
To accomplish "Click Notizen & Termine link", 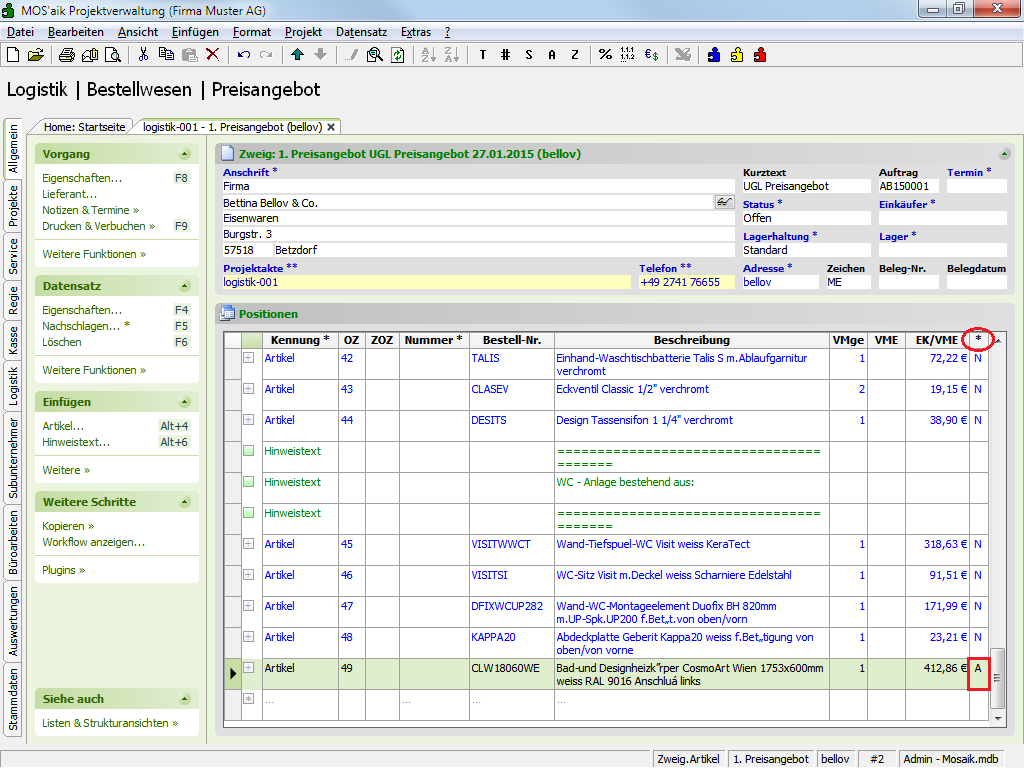I will [90, 210].
